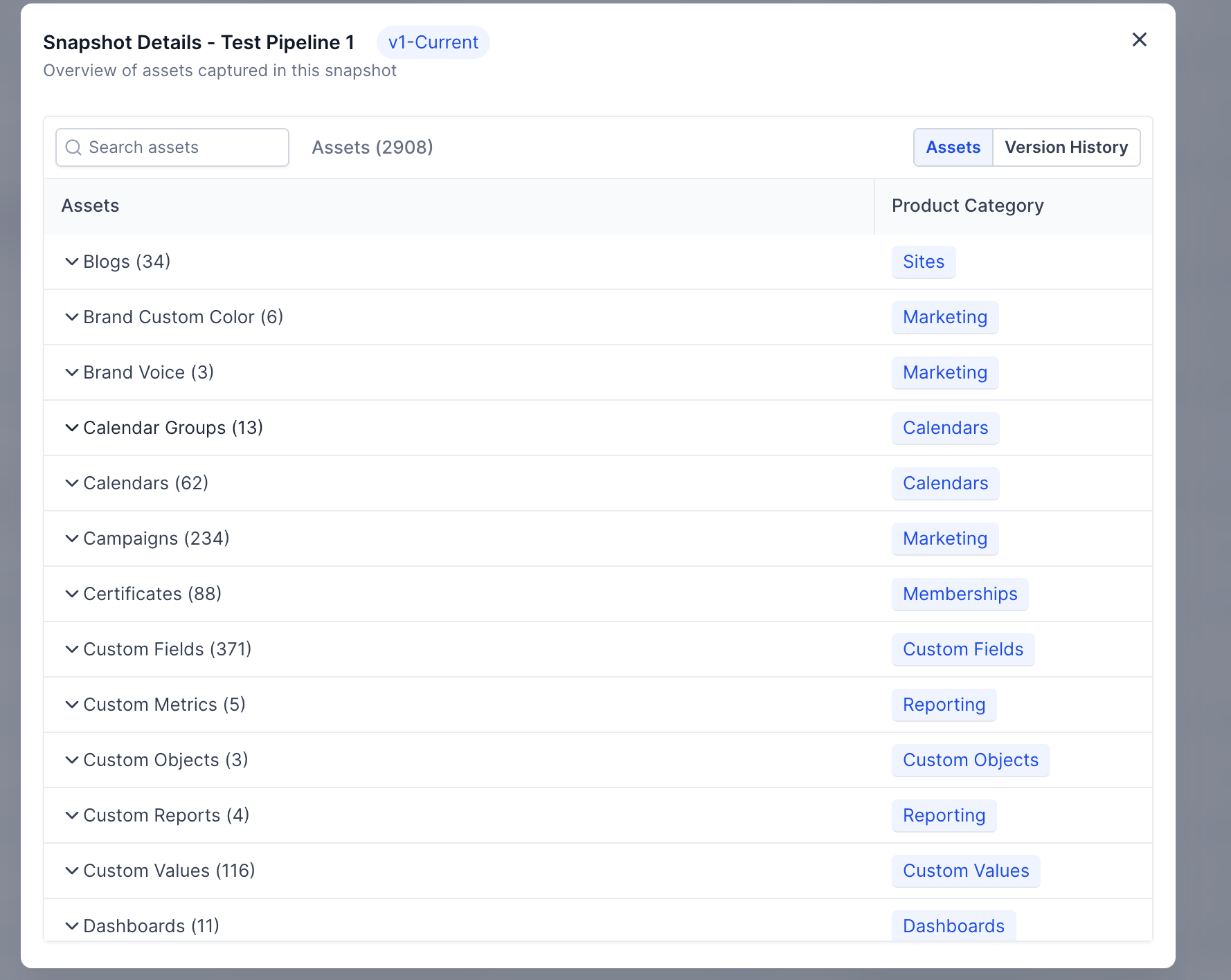Screen dimensions: 1231x980
Task: Expand the Blogs asset group
Action: click(x=72, y=261)
